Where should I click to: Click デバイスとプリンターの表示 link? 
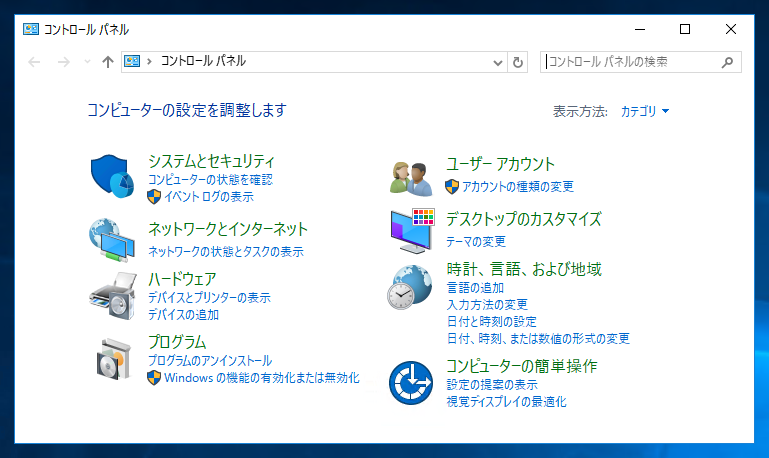(209, 298)
